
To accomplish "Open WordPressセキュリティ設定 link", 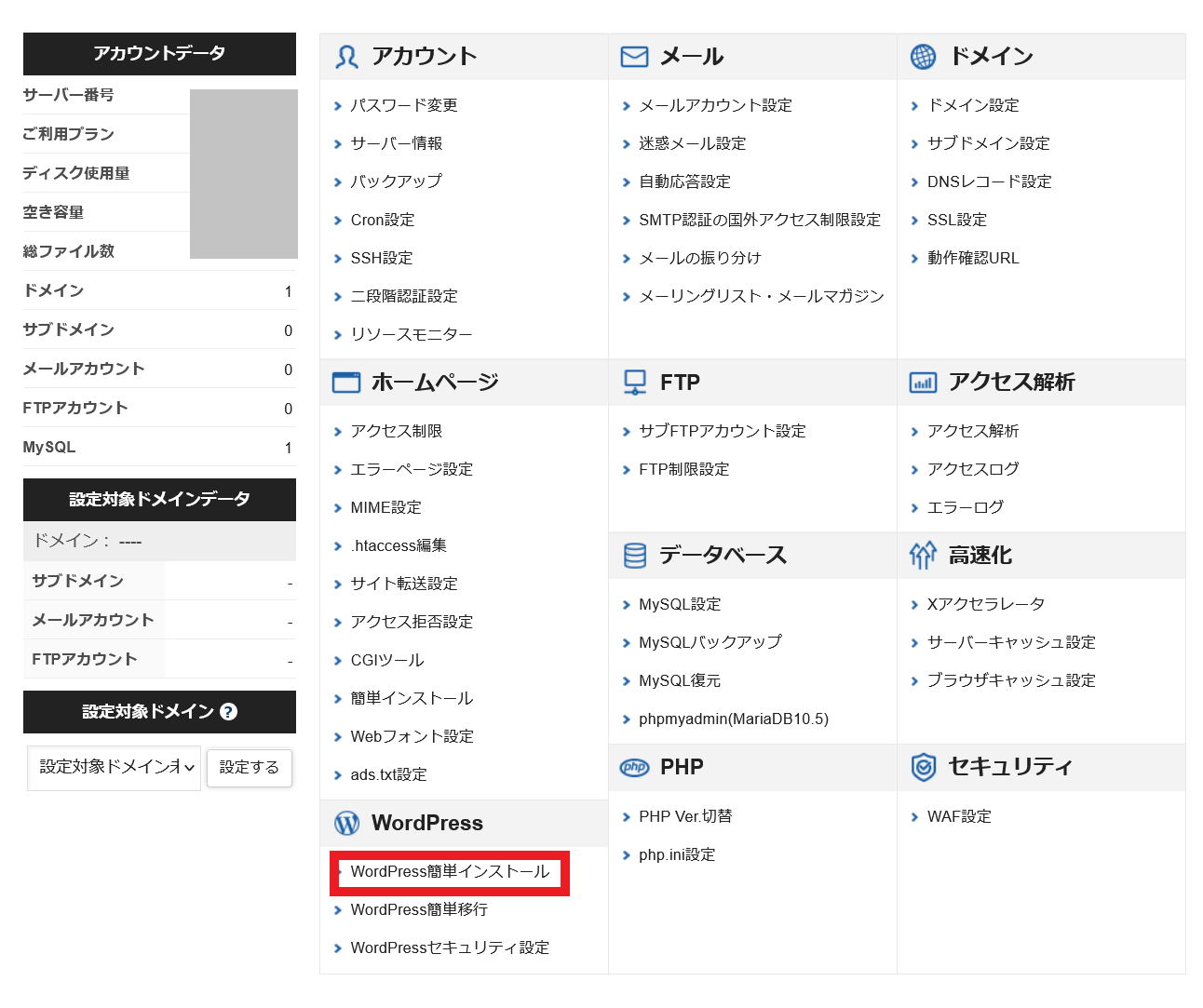I will click(x=450, y=948).
